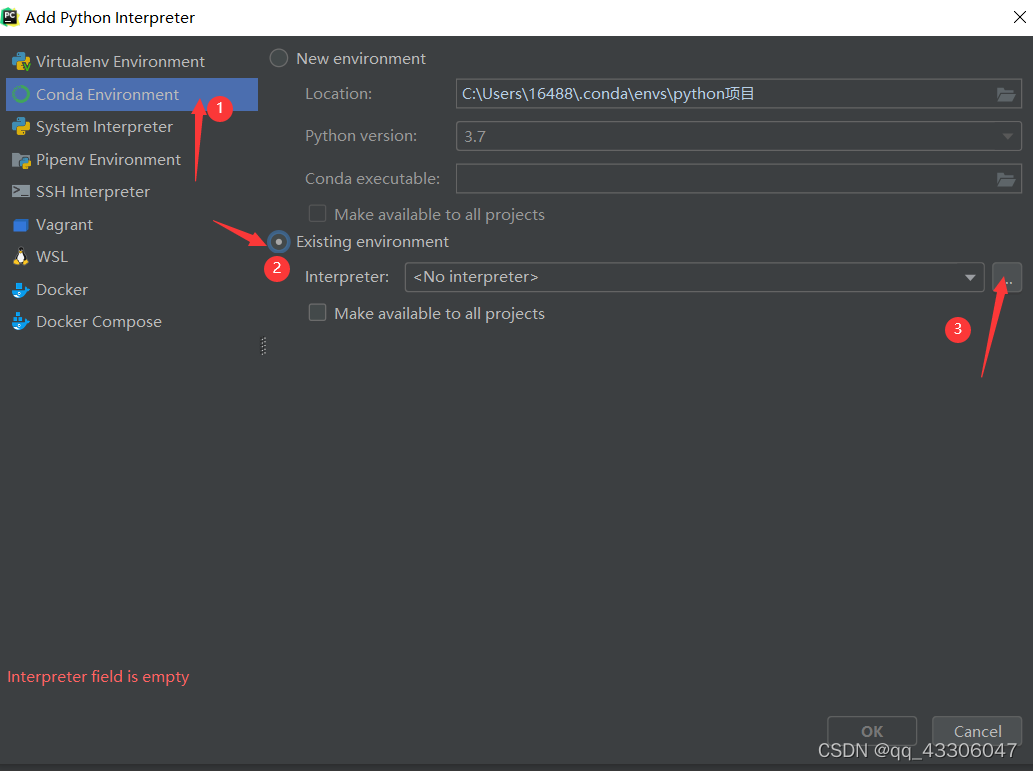Click the ellipsis browse interpreter button

1007,277
